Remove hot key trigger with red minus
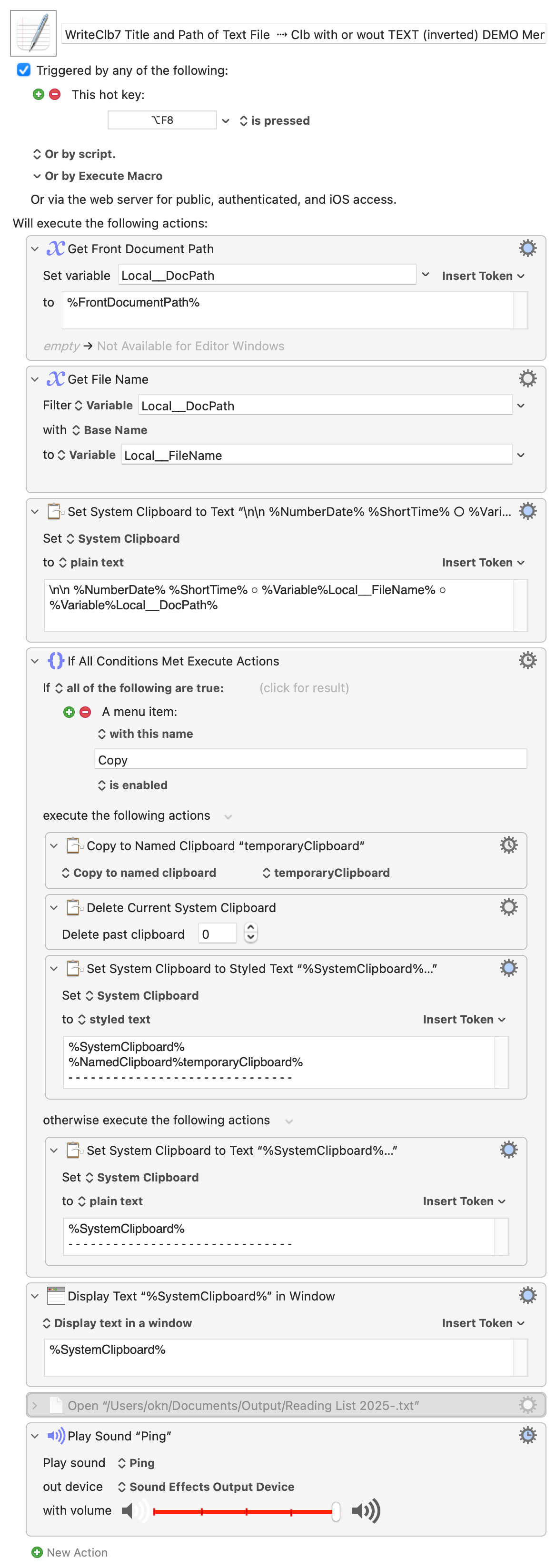 pyautogui.click(x=55, y=94)
